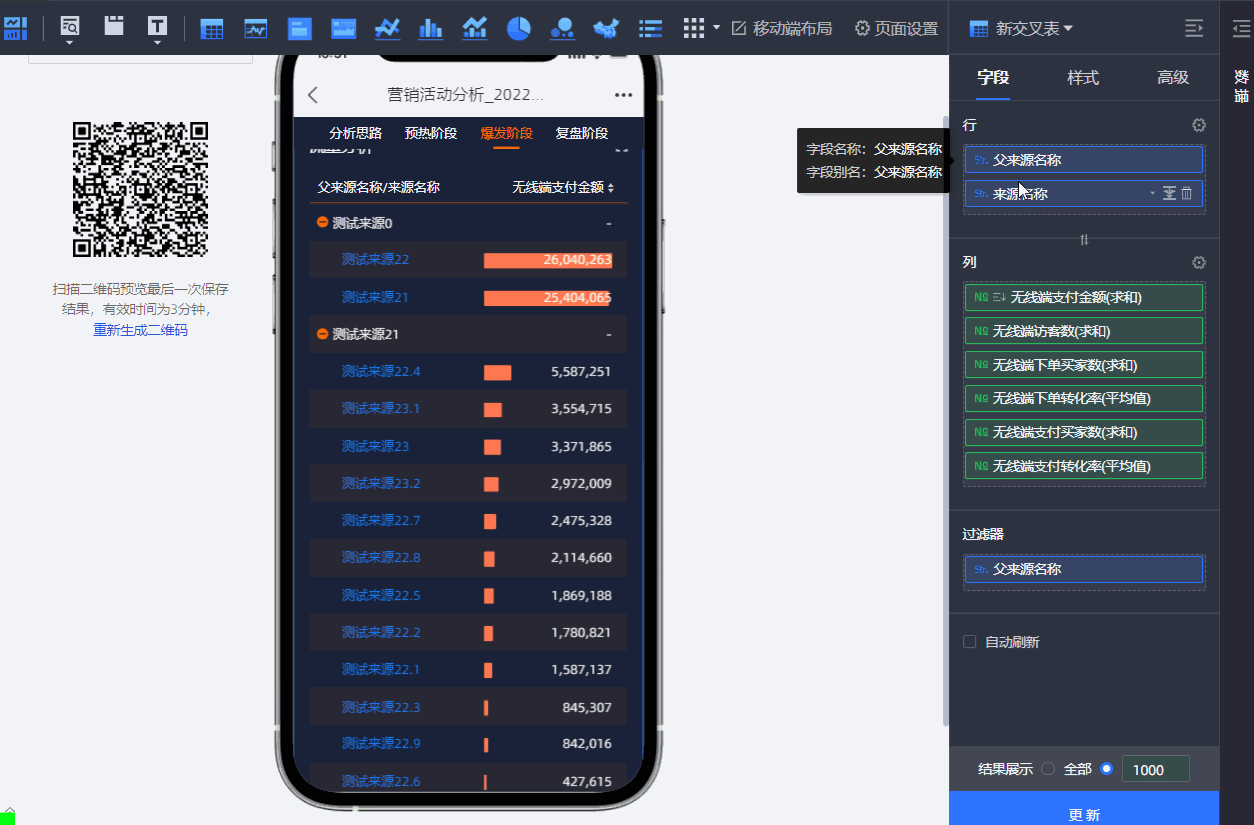
Task: Select the bubble chart toolbar icon
Action: (x=562, y=29)
